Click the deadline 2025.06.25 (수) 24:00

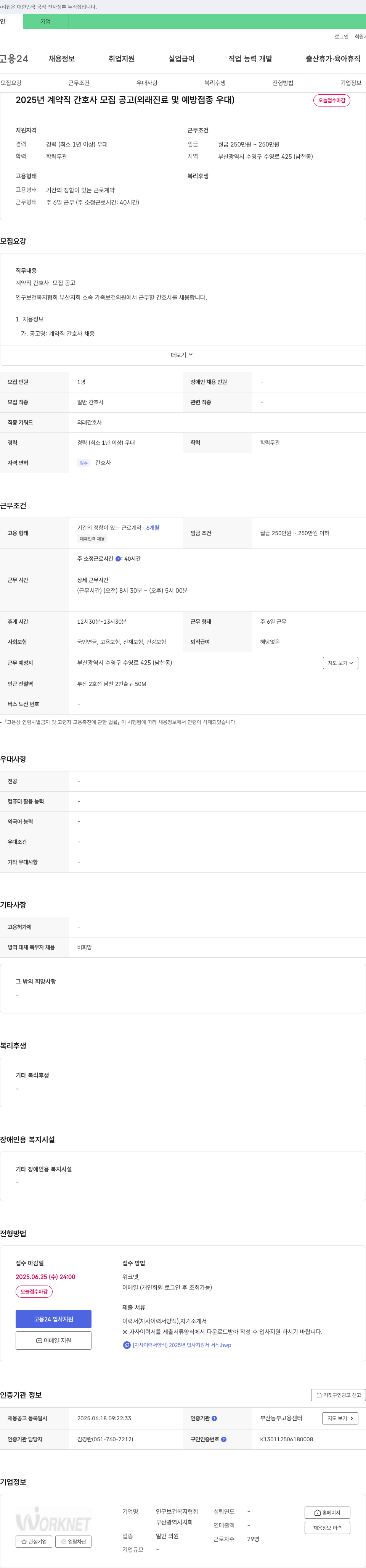pyautogui.click(x=46, y=1277)
